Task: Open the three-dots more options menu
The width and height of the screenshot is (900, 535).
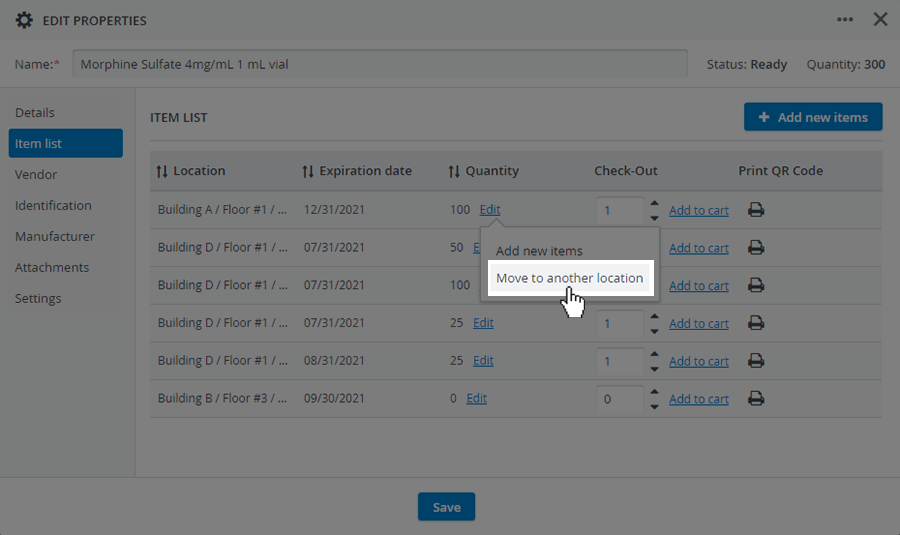Action: 844,20
